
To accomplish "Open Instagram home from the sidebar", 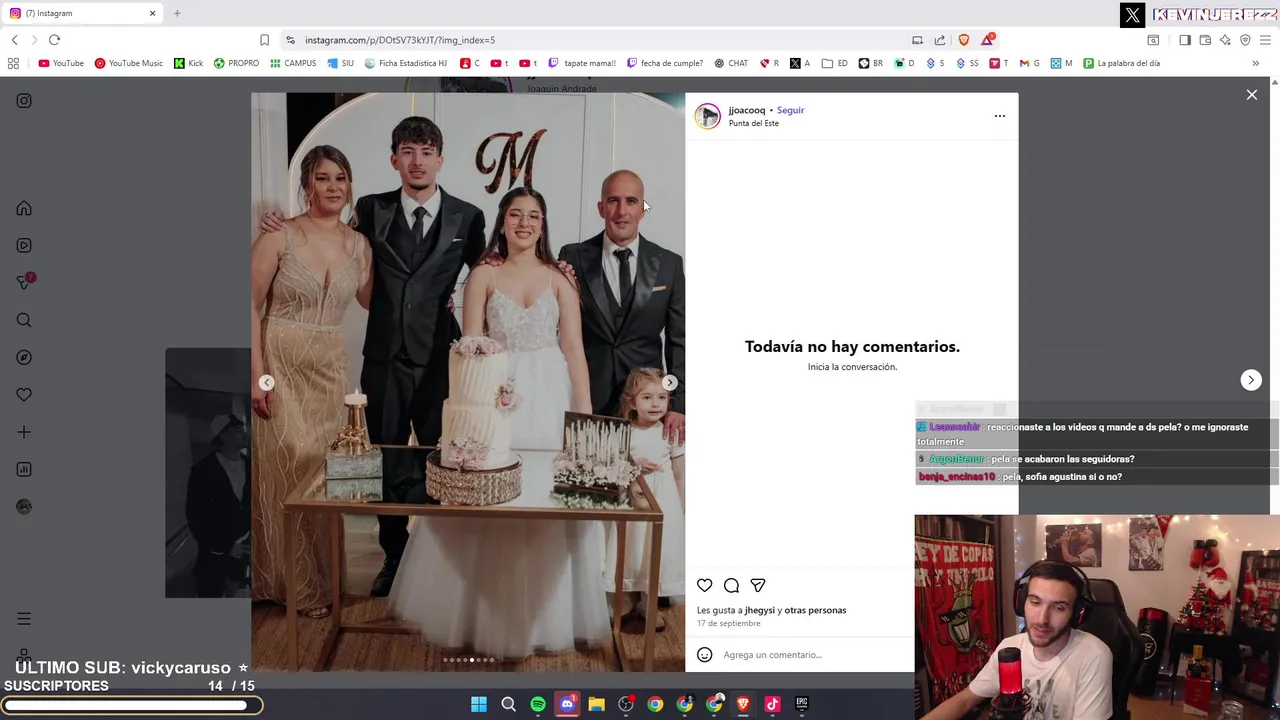I will tap(24, 208).
